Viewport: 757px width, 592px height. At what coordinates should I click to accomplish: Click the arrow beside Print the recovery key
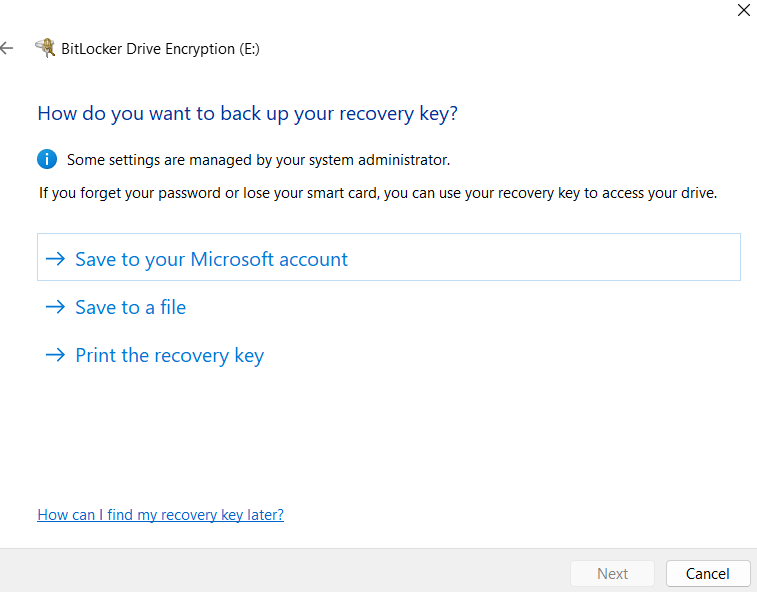point(55,355)
